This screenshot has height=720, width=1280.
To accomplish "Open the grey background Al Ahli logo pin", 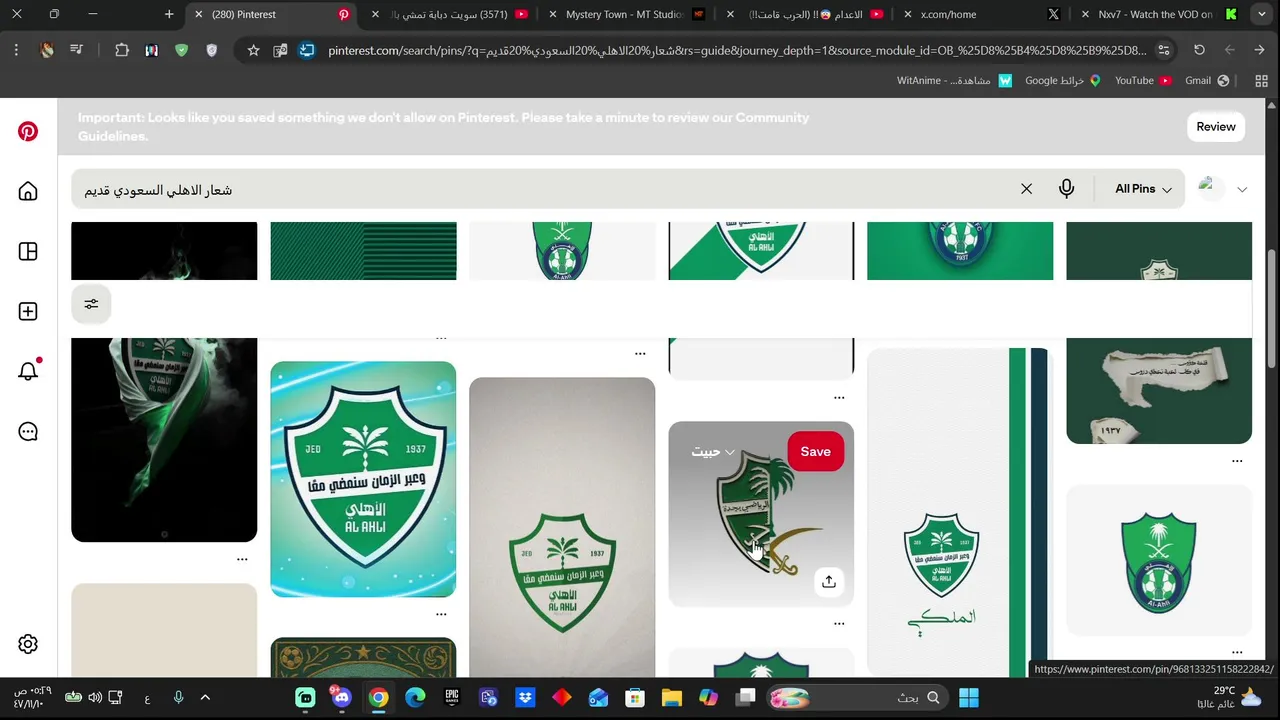I will (x=562, y=527).
